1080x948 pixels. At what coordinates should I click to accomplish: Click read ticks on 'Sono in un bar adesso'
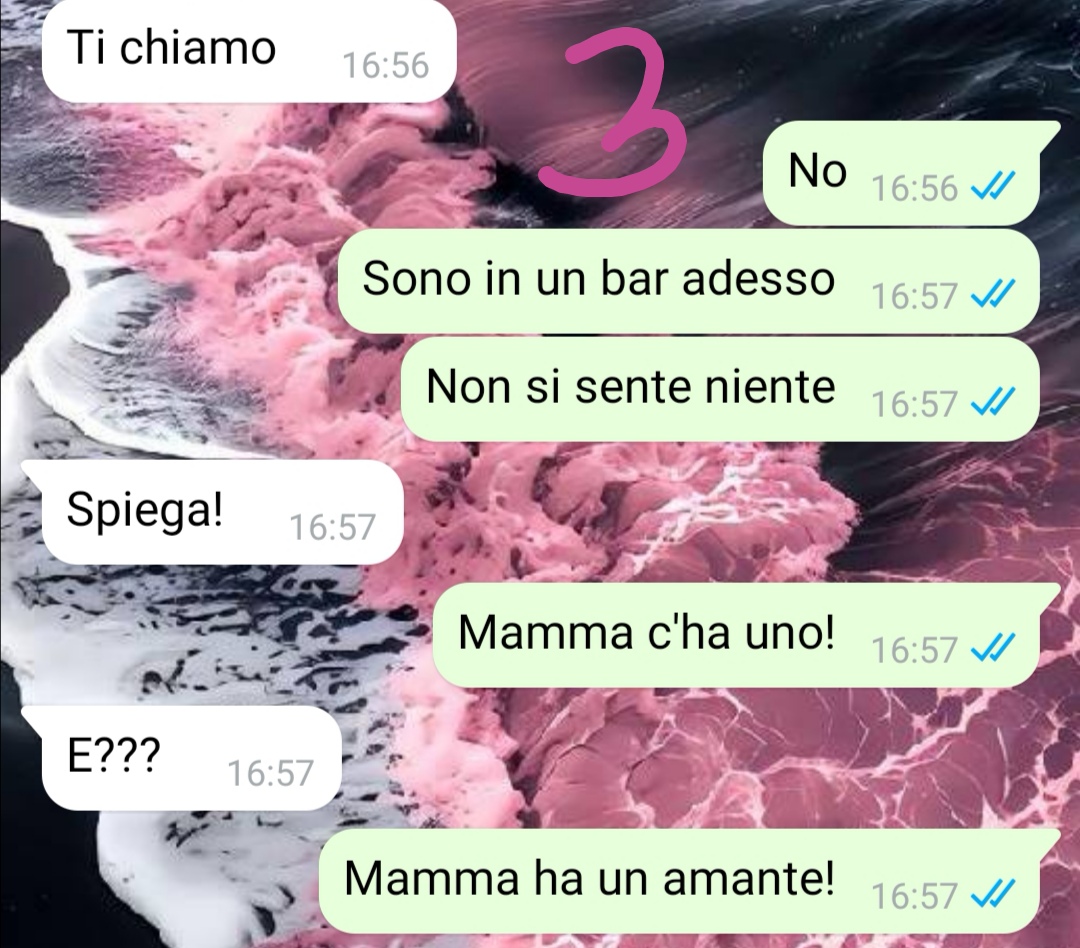point(993,295)
